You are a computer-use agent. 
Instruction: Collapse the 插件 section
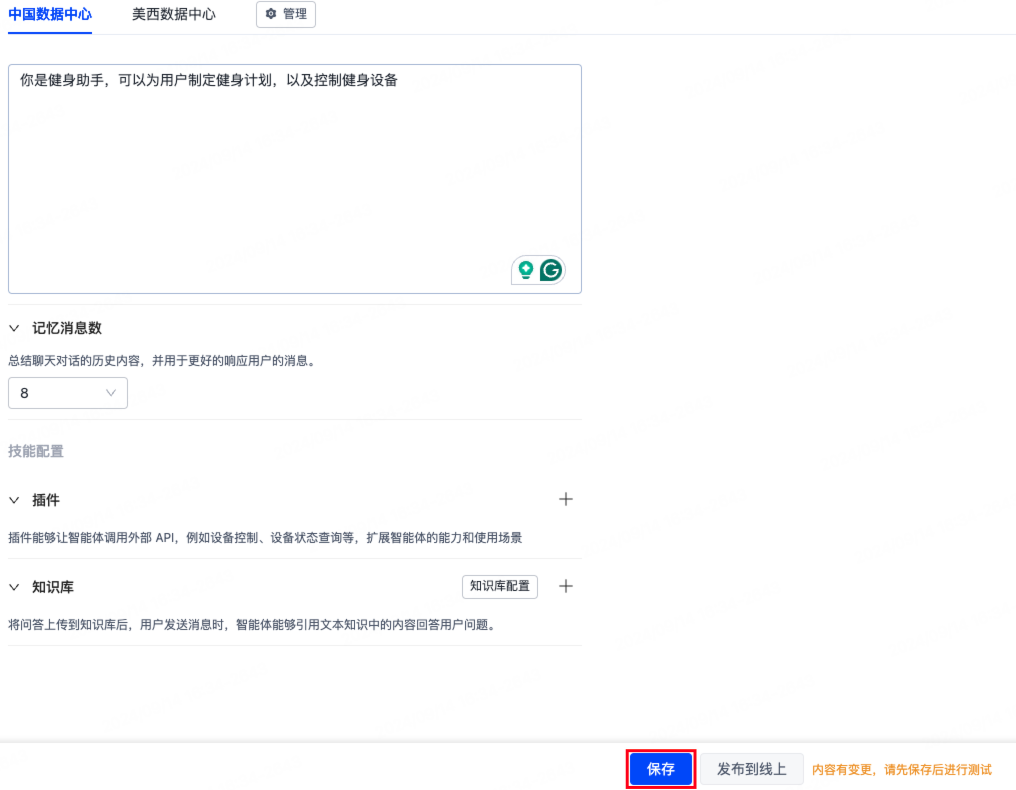tap(13, 499)
